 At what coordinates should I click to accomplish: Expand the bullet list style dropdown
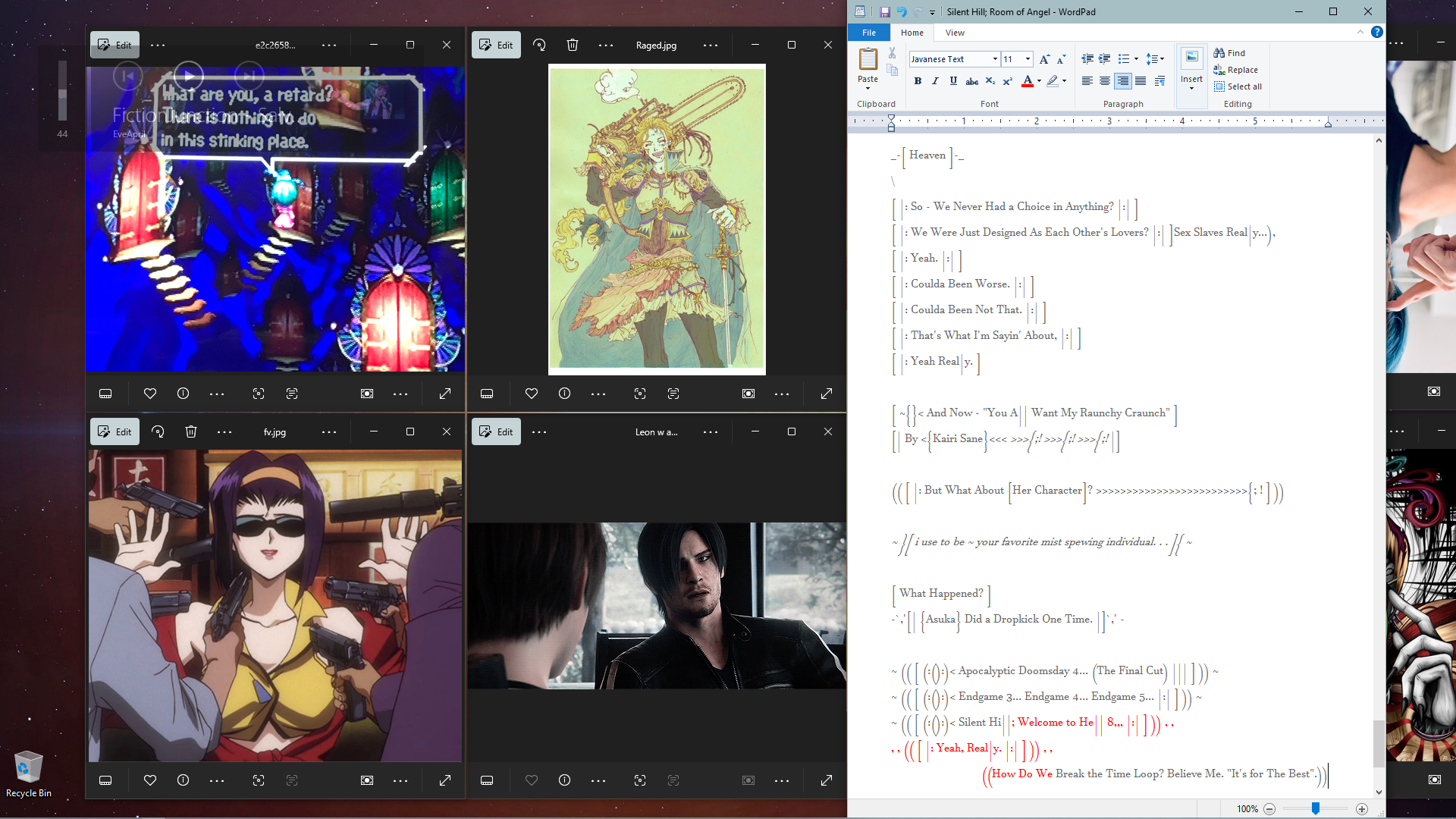click(x=1136, y=59)
